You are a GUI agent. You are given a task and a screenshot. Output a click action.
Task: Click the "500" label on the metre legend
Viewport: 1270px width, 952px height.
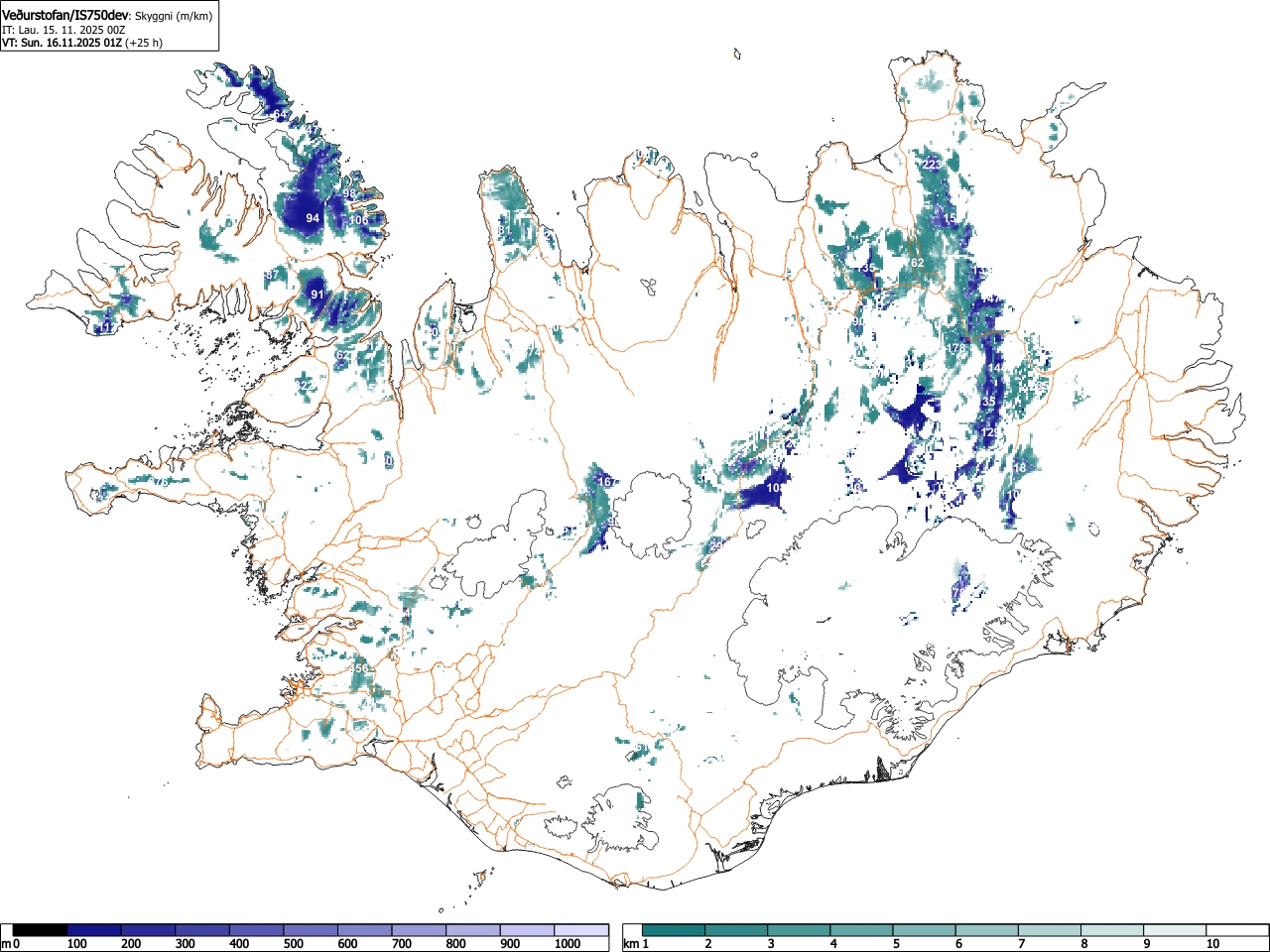coord(293,944)
